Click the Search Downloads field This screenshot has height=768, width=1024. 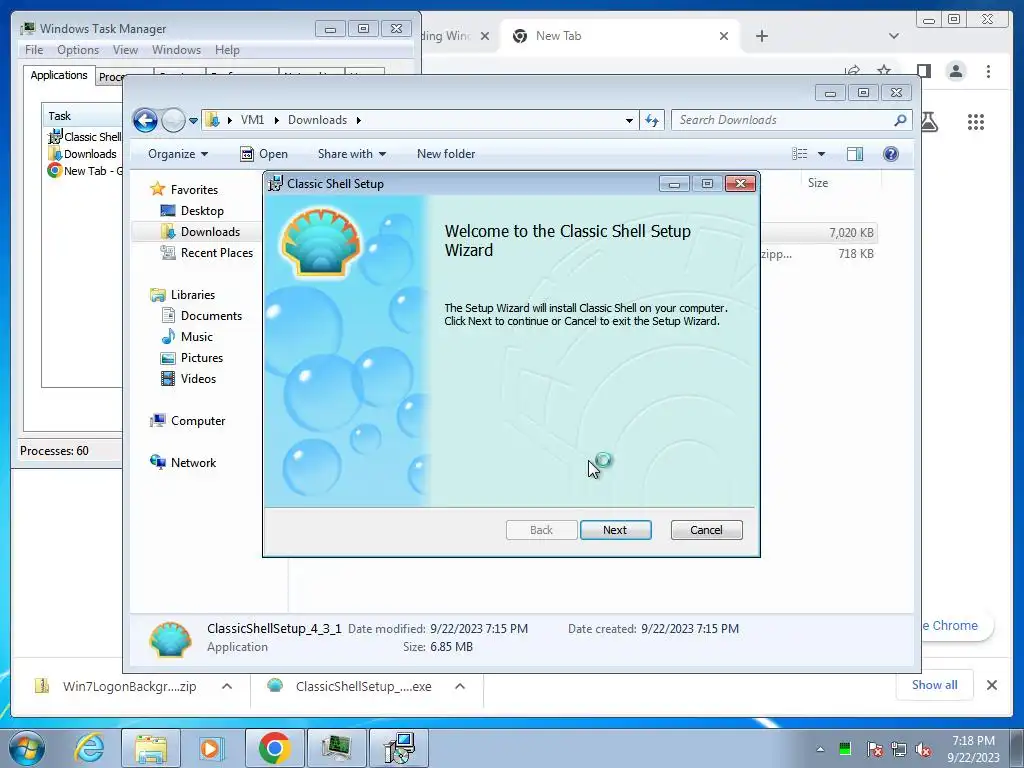(x=782, y=120)
